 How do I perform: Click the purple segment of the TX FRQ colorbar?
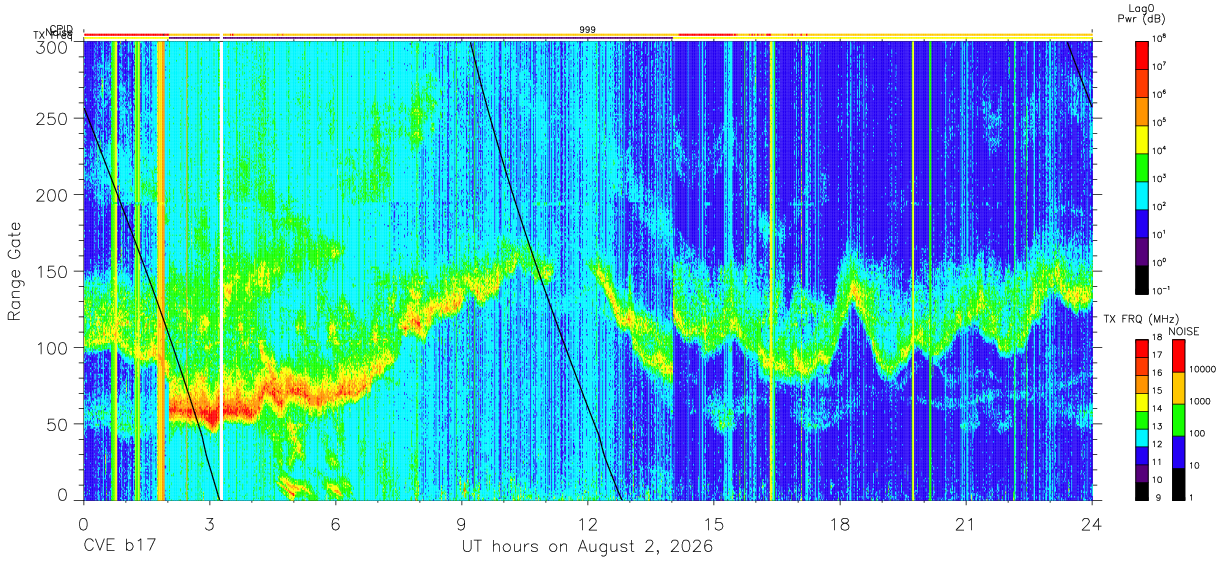(1142, 471)
